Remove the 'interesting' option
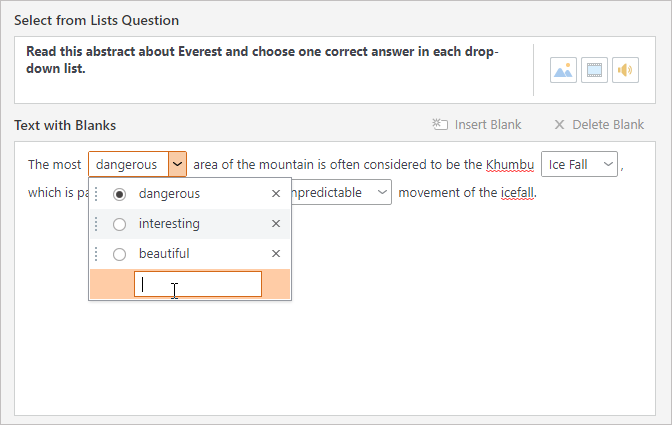Screen dimensions: 672x425 (x=276, y=224)
